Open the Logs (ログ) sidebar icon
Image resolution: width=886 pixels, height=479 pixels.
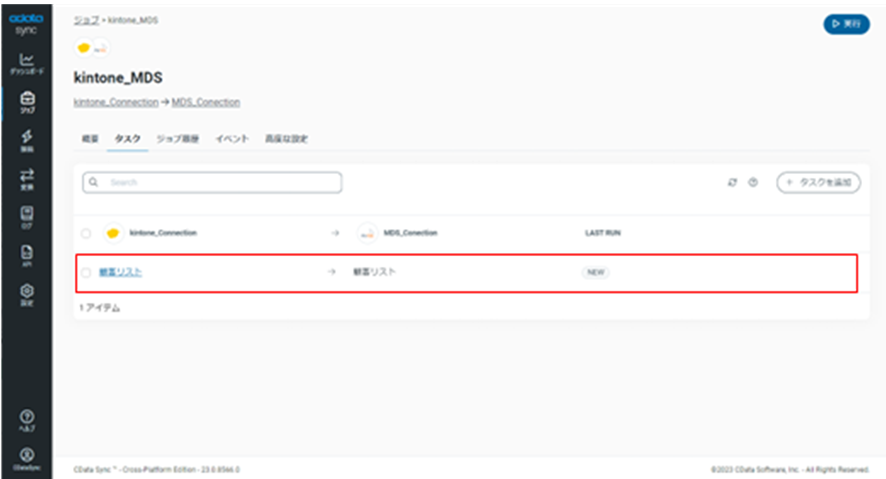pyautogui.click(x=27, y=217)
